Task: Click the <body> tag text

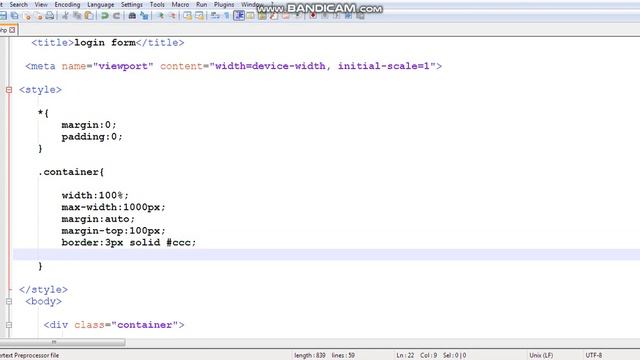Action: (43, 301)
